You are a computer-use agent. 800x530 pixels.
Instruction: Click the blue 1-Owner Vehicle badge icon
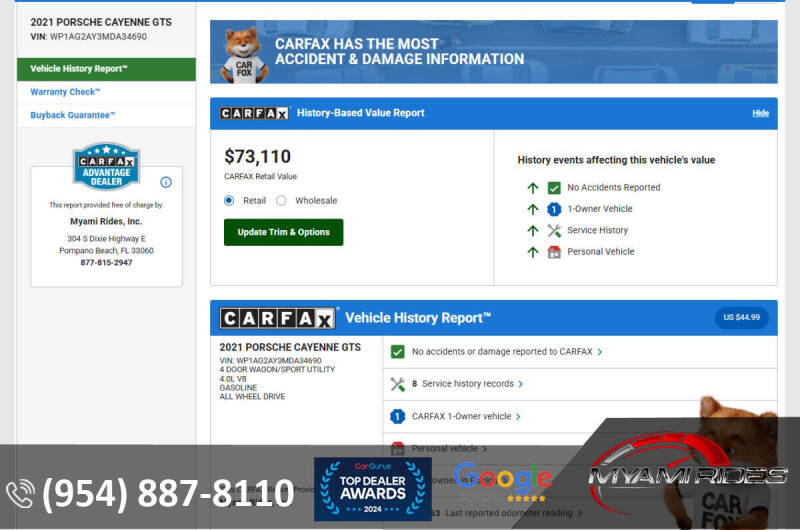click(554, 209)
